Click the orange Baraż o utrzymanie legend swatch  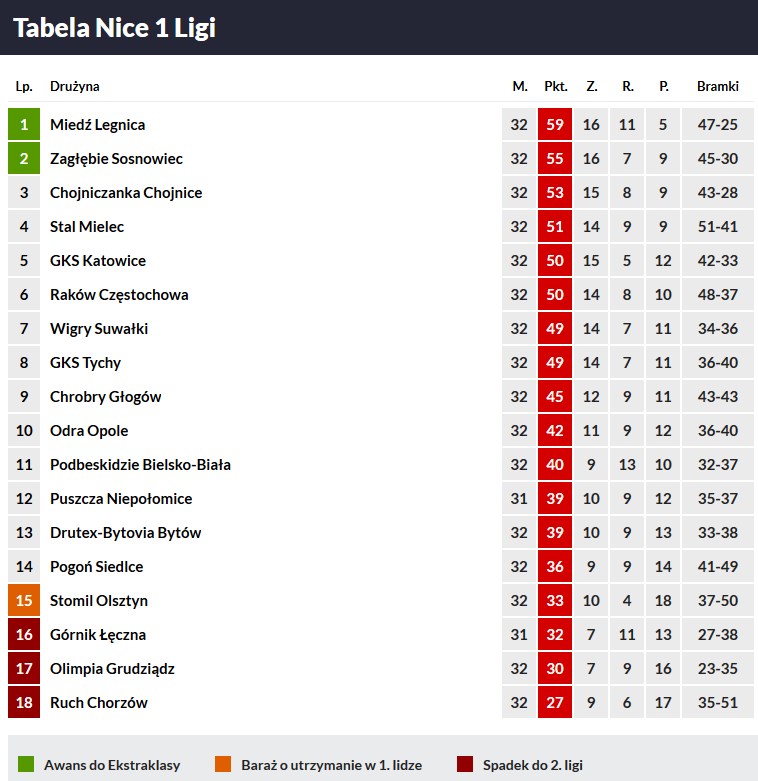point(223,765)
